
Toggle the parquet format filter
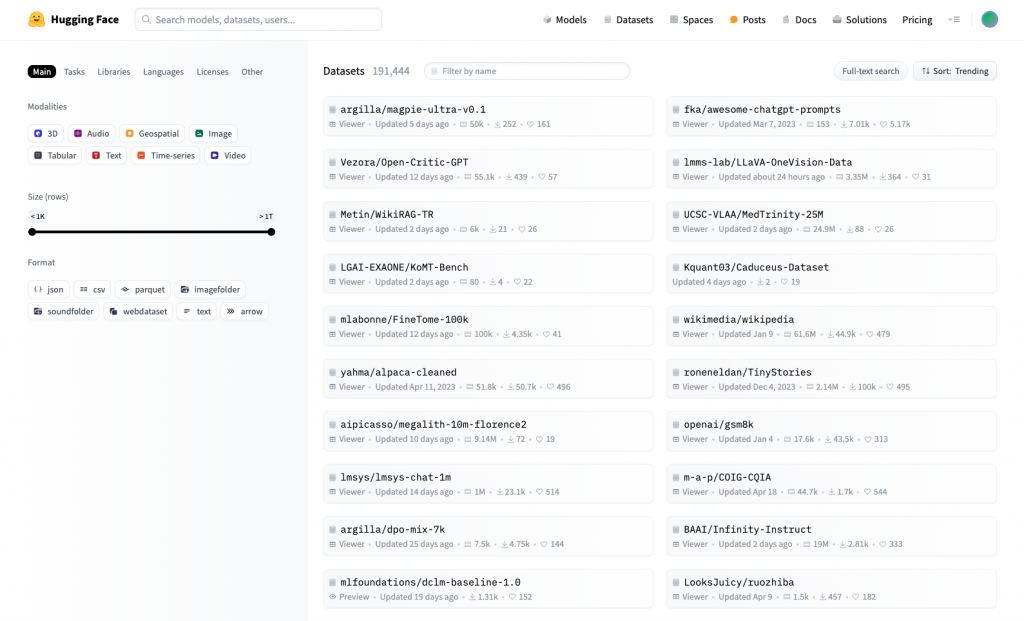click(x=143, y=290)
